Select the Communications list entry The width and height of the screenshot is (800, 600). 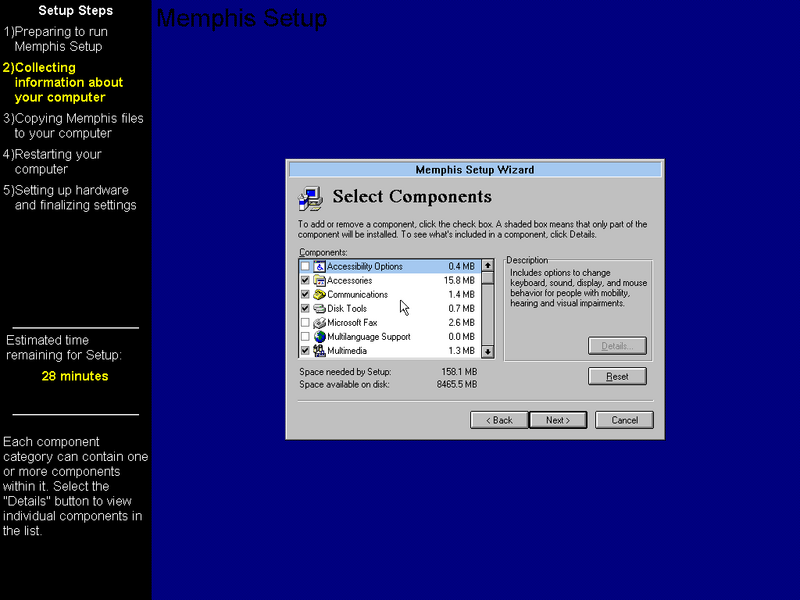[x=390, y=294]
